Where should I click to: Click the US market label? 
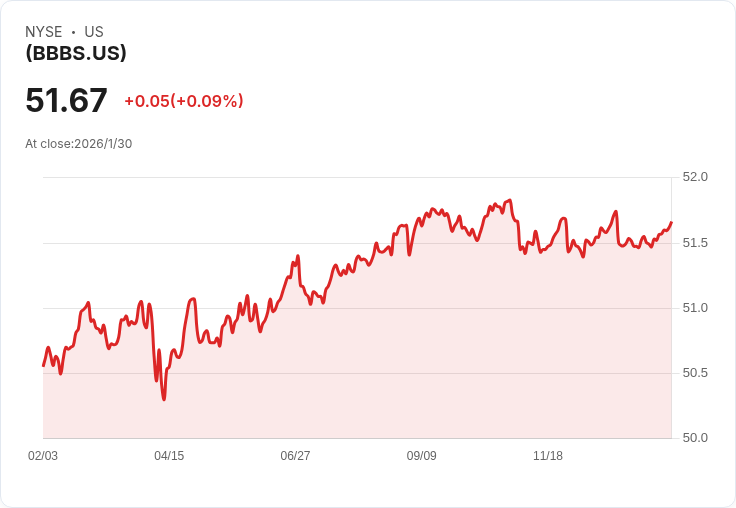click(x=94, y=32)
